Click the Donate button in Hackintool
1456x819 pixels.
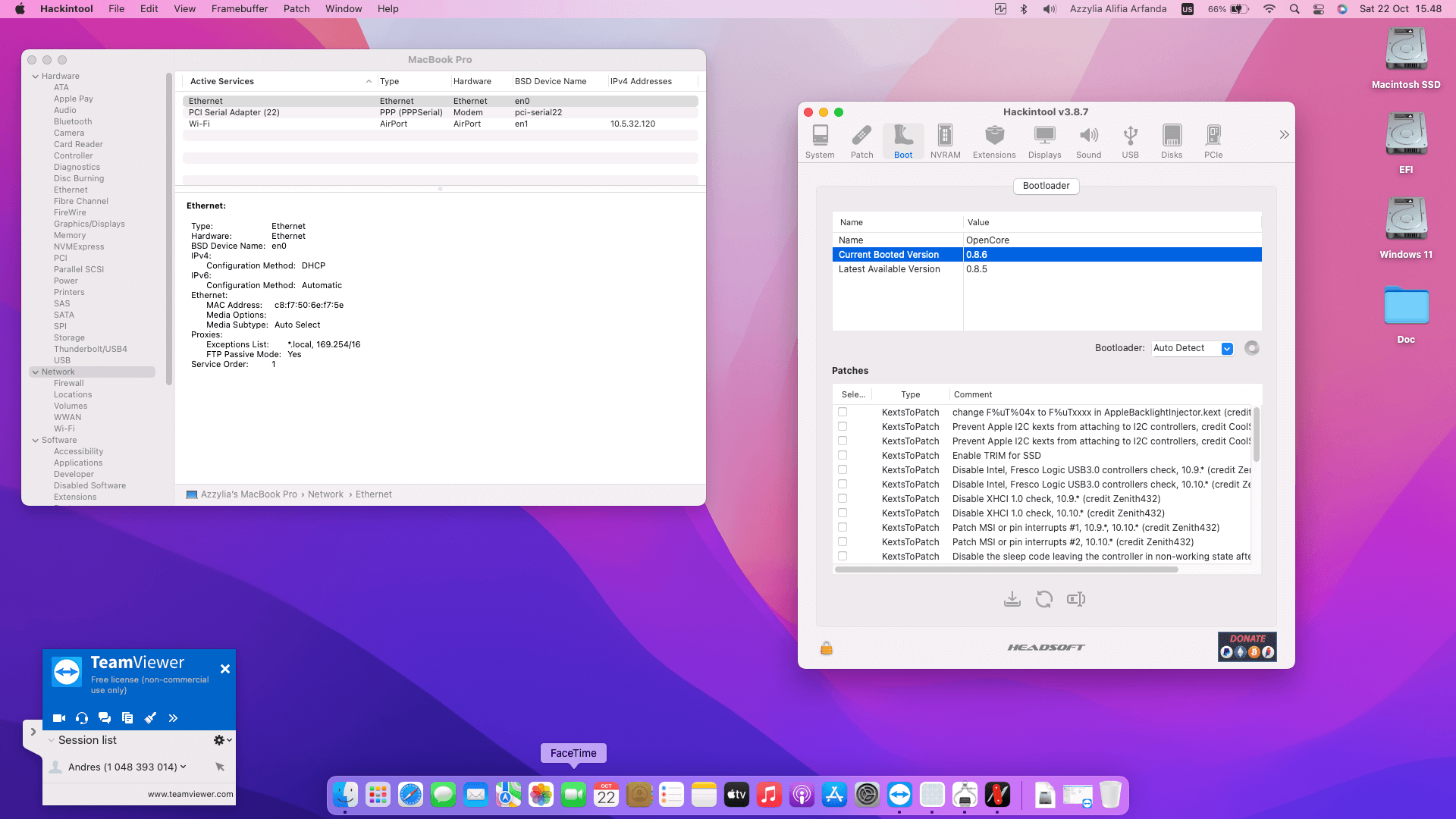[x=1247, y=647]
